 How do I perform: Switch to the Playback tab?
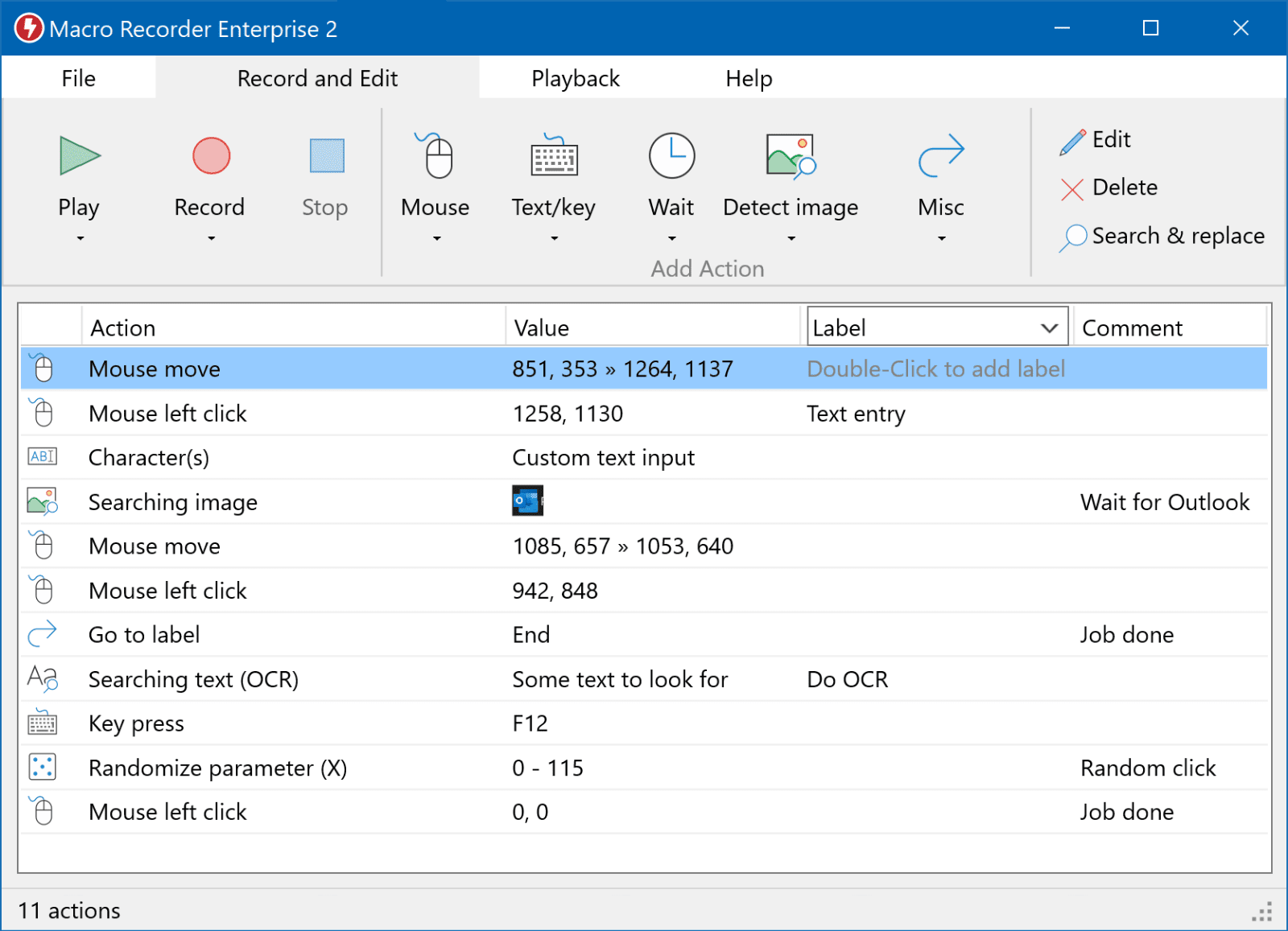coord(575,77)
